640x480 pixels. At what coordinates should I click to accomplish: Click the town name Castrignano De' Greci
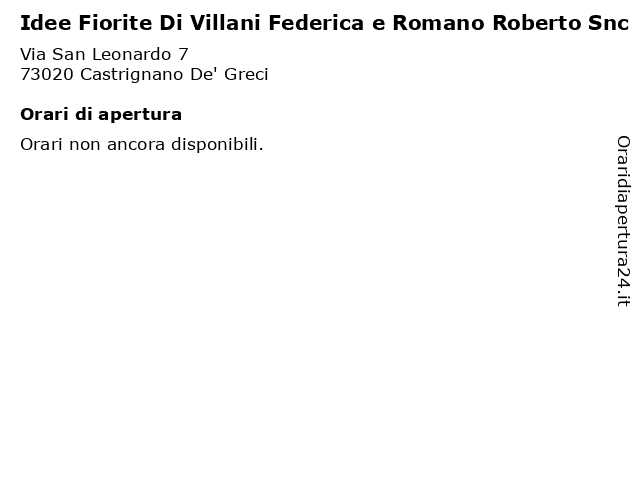[174, 74]
